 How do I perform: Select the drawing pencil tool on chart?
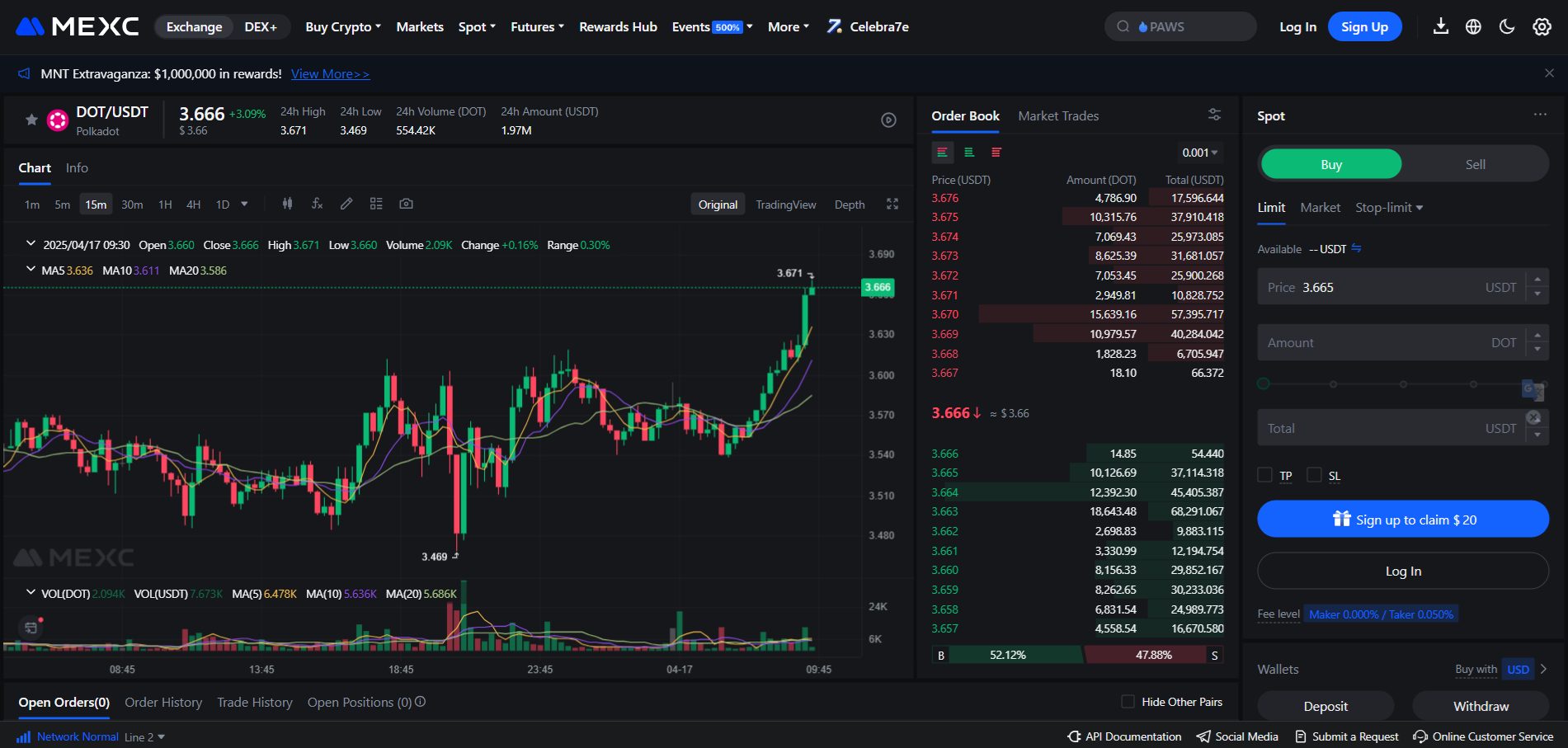[346, 204]
